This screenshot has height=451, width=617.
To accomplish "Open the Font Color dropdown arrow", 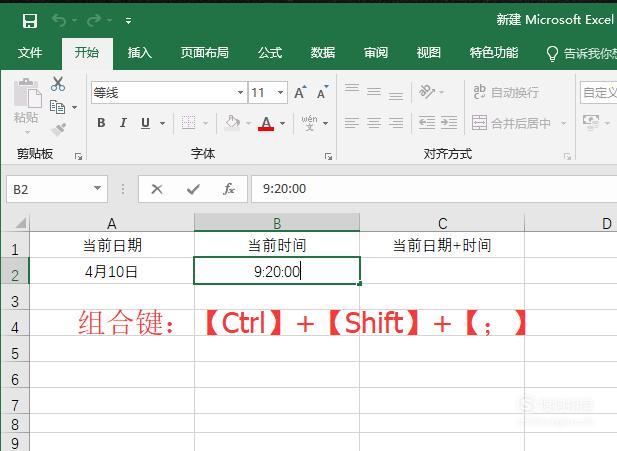I will pyautogui.click(x=283, y=123).
